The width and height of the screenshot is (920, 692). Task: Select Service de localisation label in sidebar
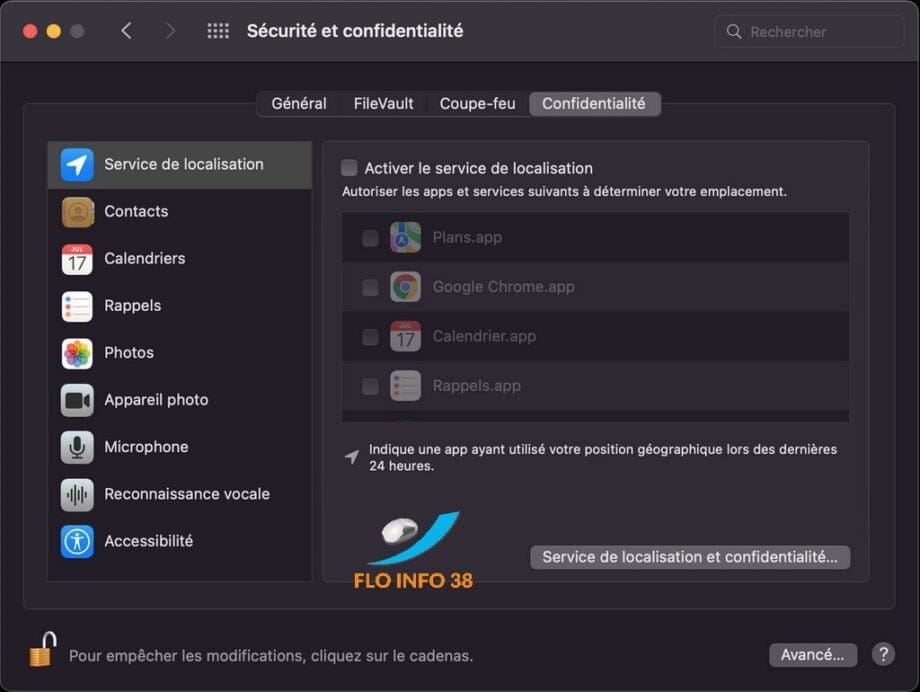(x=184, y=164)
